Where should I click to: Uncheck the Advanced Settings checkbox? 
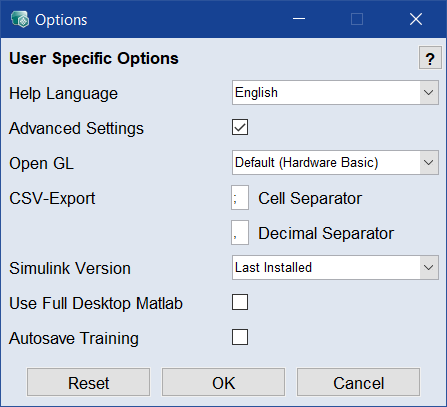tap(240, 127)
